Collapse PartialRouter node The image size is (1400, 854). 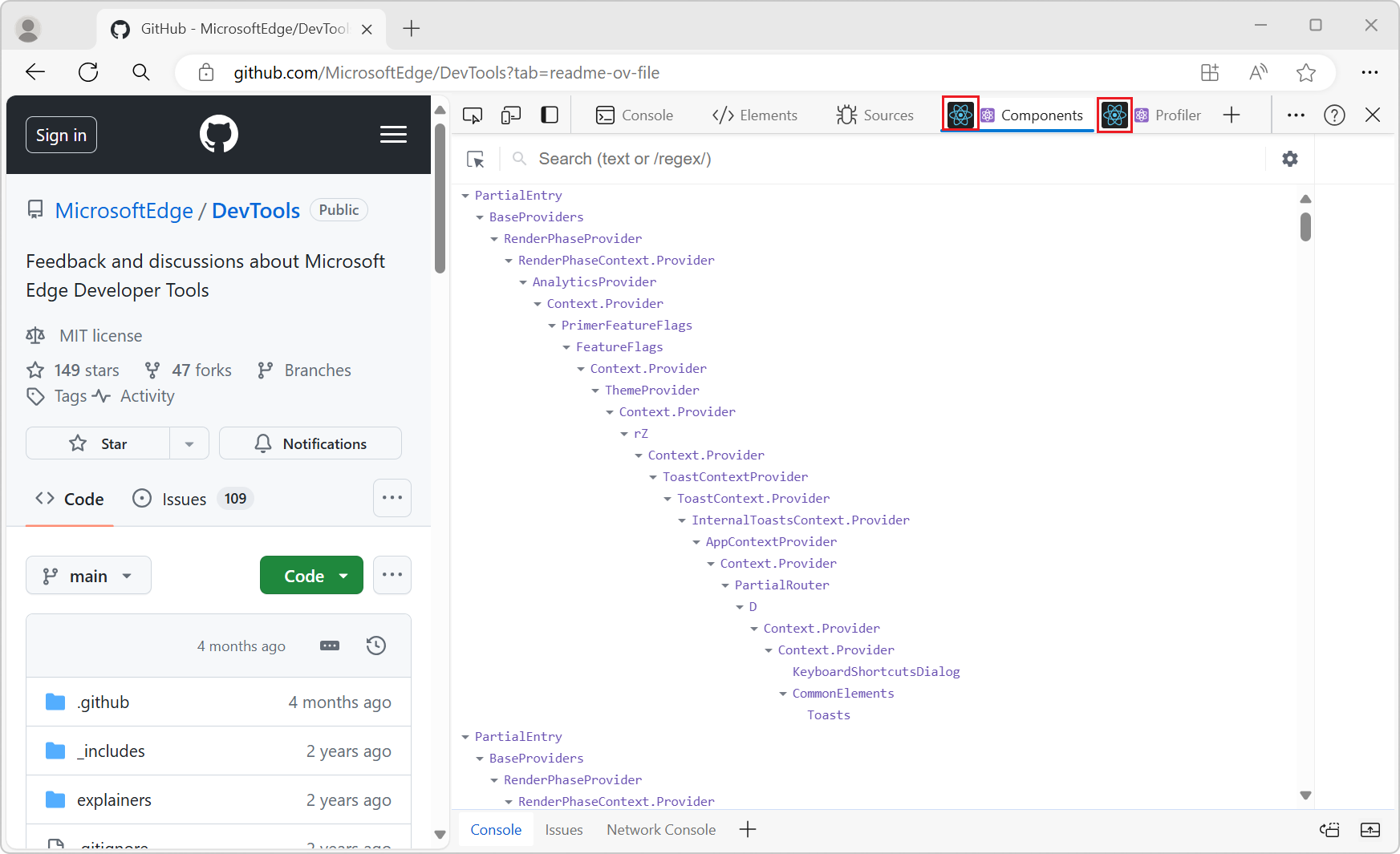725,585
